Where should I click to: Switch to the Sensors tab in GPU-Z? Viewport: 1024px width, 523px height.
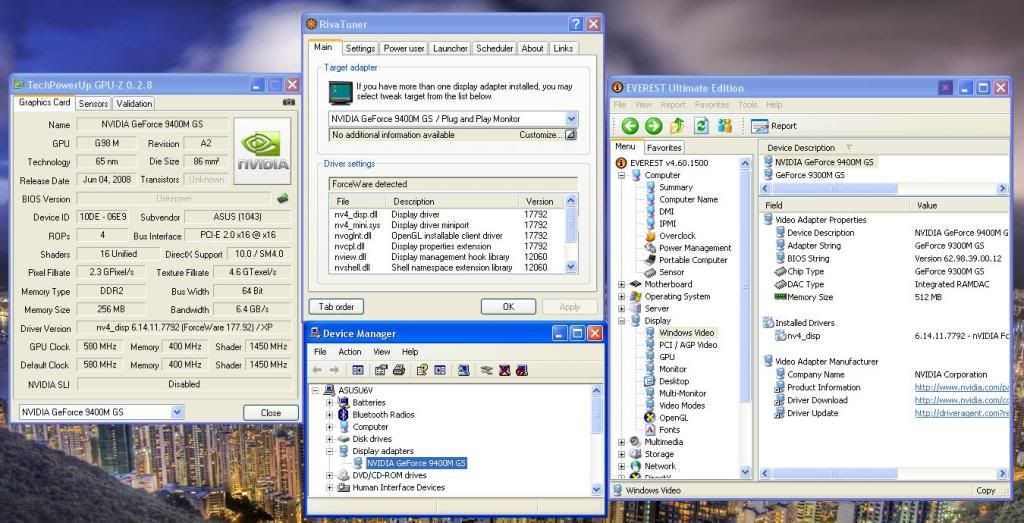tap(93, 103)
